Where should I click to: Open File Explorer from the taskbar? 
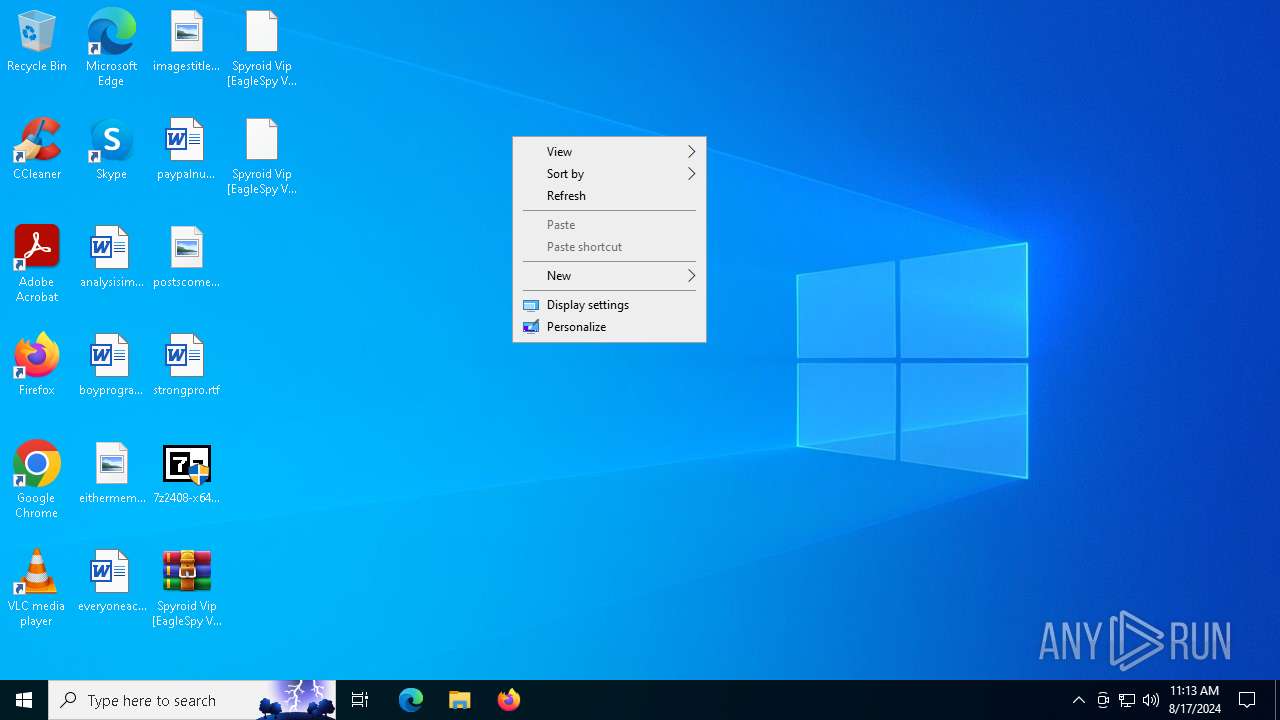coord(460,700)
